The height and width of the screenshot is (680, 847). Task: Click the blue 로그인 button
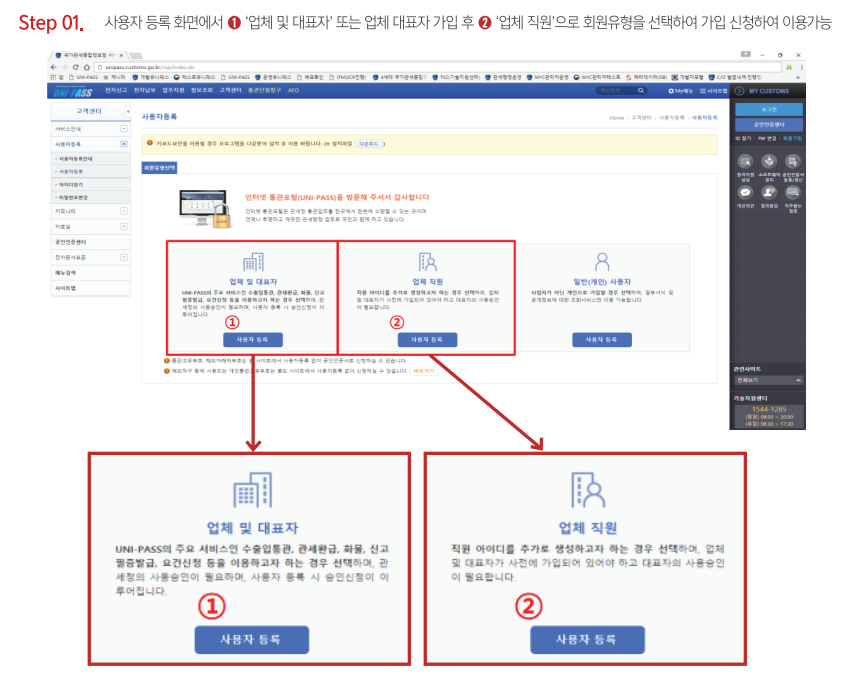[x=769, y=109]
